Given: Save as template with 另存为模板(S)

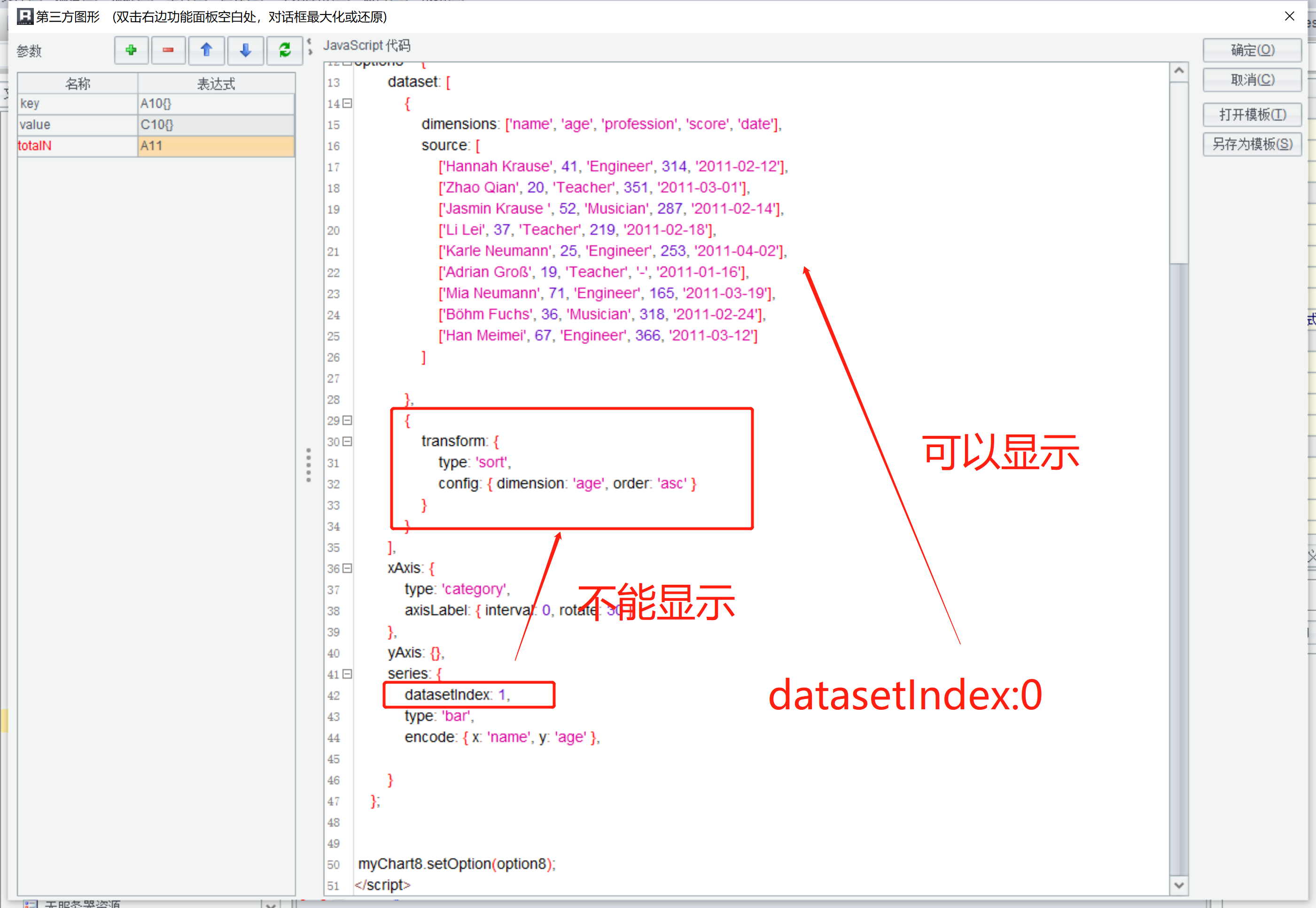Looking at the screenshot, I should [x=1252, y=145].
